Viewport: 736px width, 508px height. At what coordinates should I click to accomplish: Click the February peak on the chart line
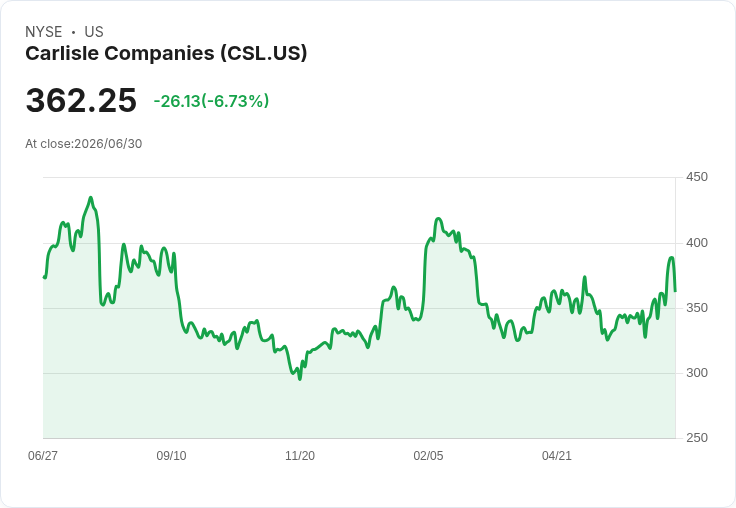click(x=438, y=218)
